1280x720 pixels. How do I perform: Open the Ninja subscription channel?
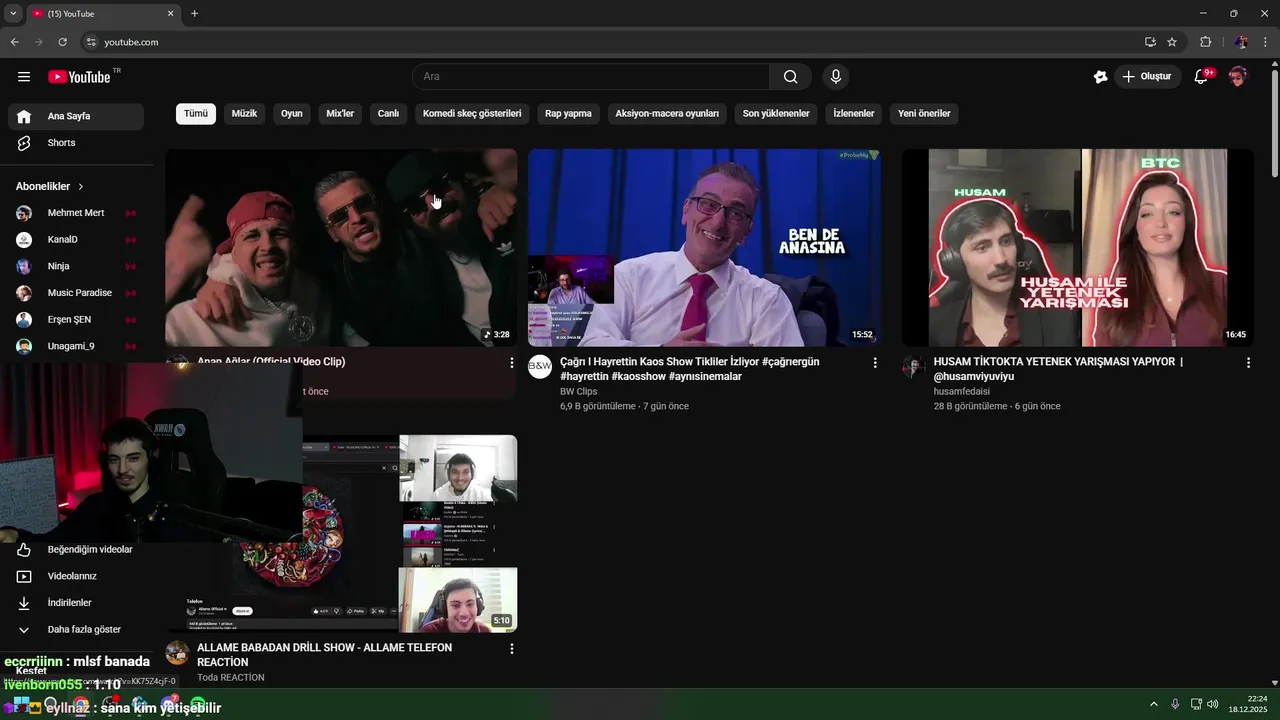point(76,266)
